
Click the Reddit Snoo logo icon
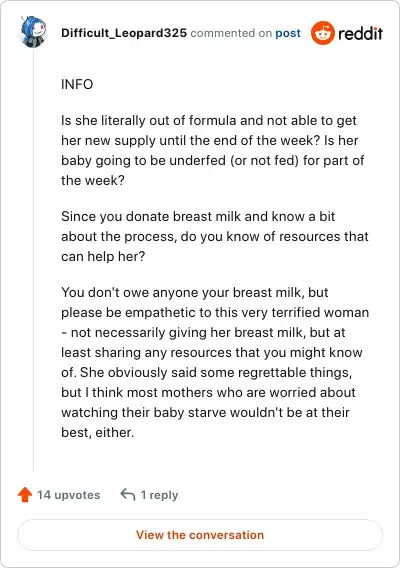click(322, 33)
